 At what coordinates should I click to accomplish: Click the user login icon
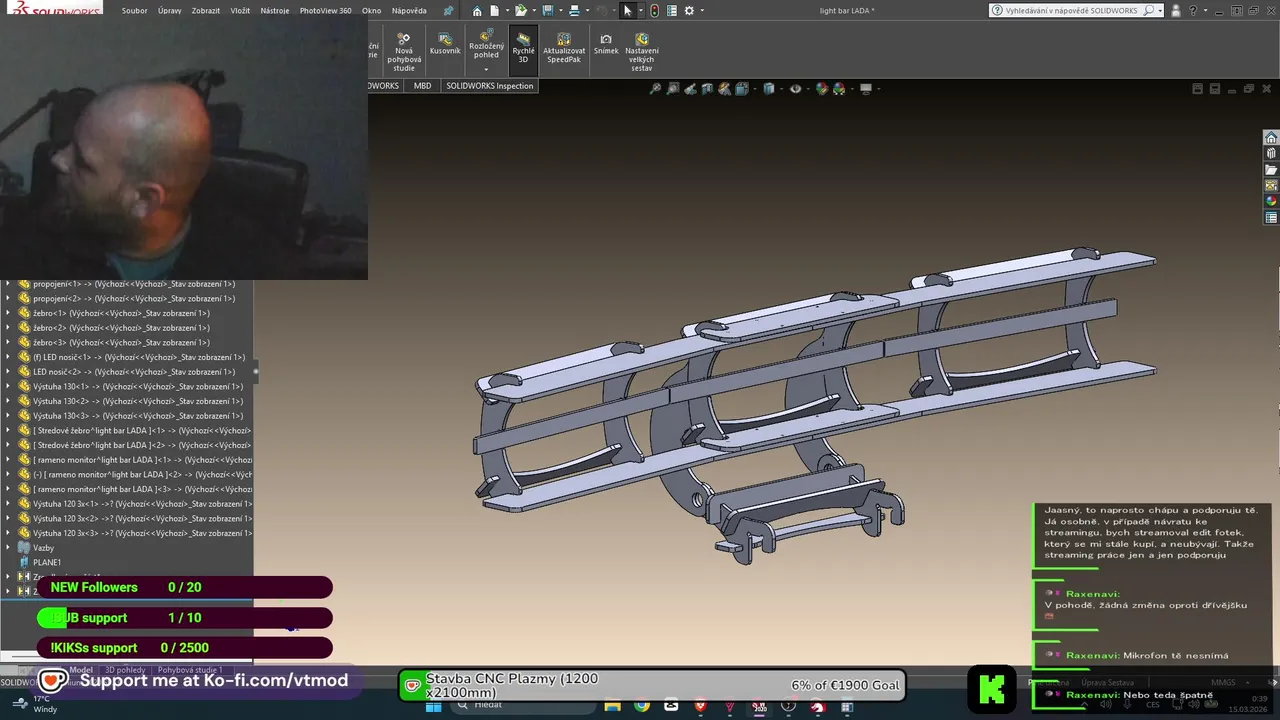click(x=1176, y=11)
